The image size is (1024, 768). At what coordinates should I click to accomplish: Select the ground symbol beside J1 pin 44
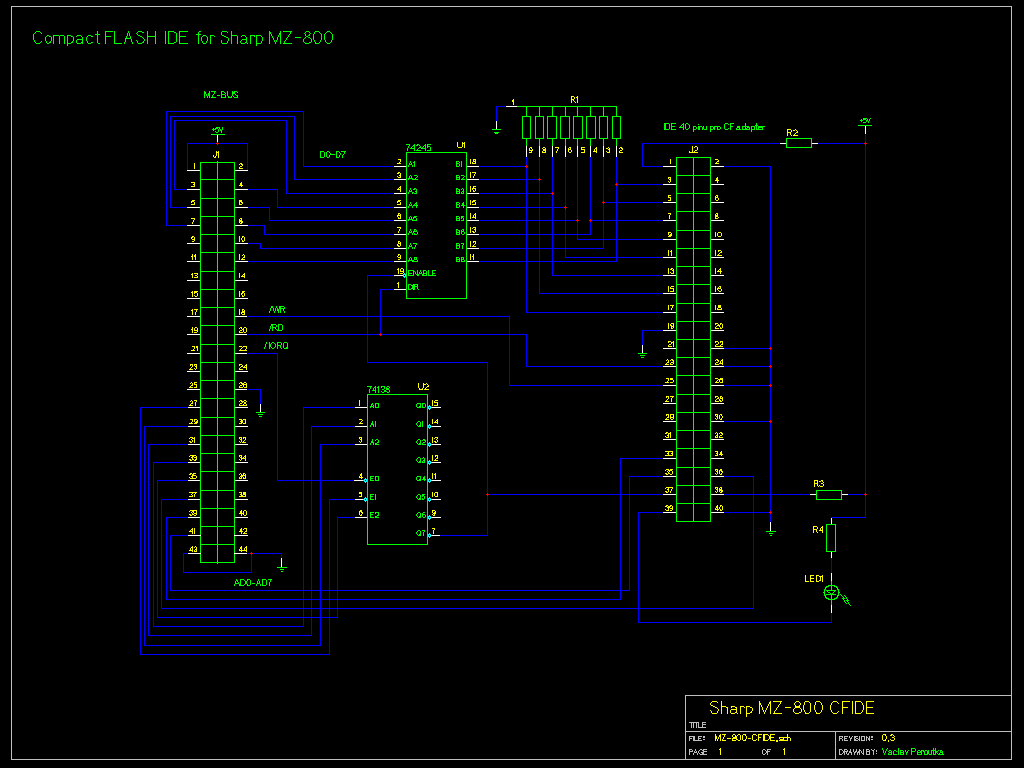[281, 566]
